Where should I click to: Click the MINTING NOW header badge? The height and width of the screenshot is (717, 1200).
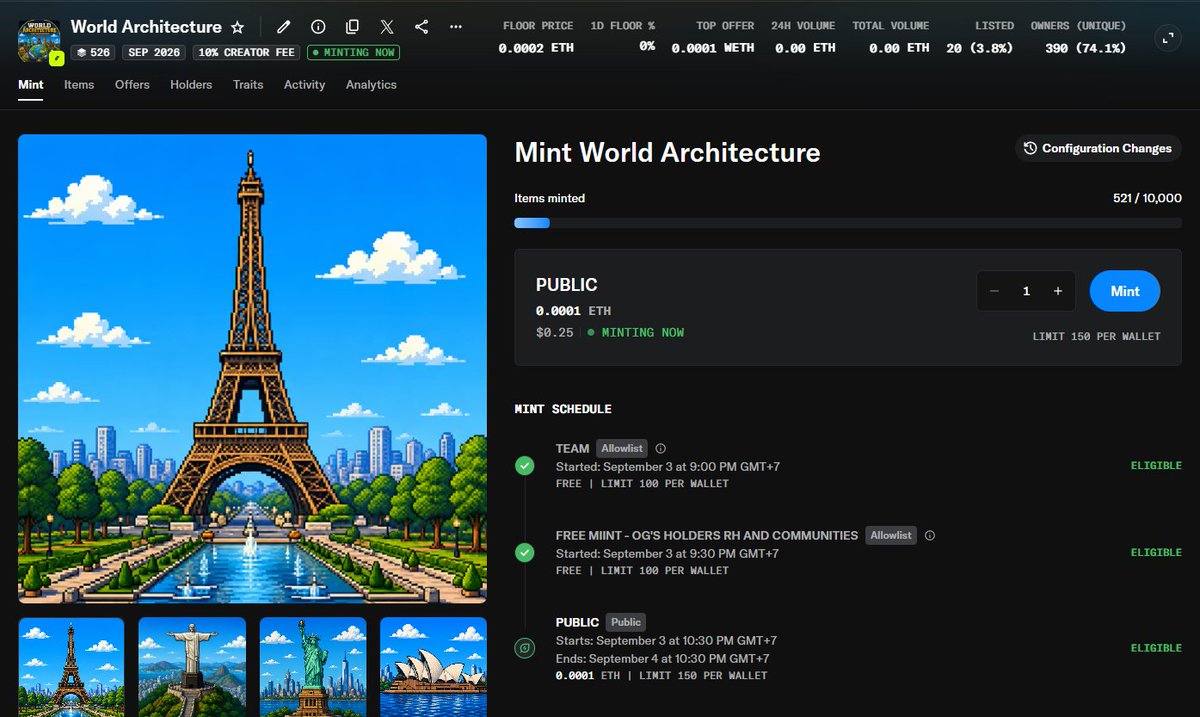coord(355,52)
